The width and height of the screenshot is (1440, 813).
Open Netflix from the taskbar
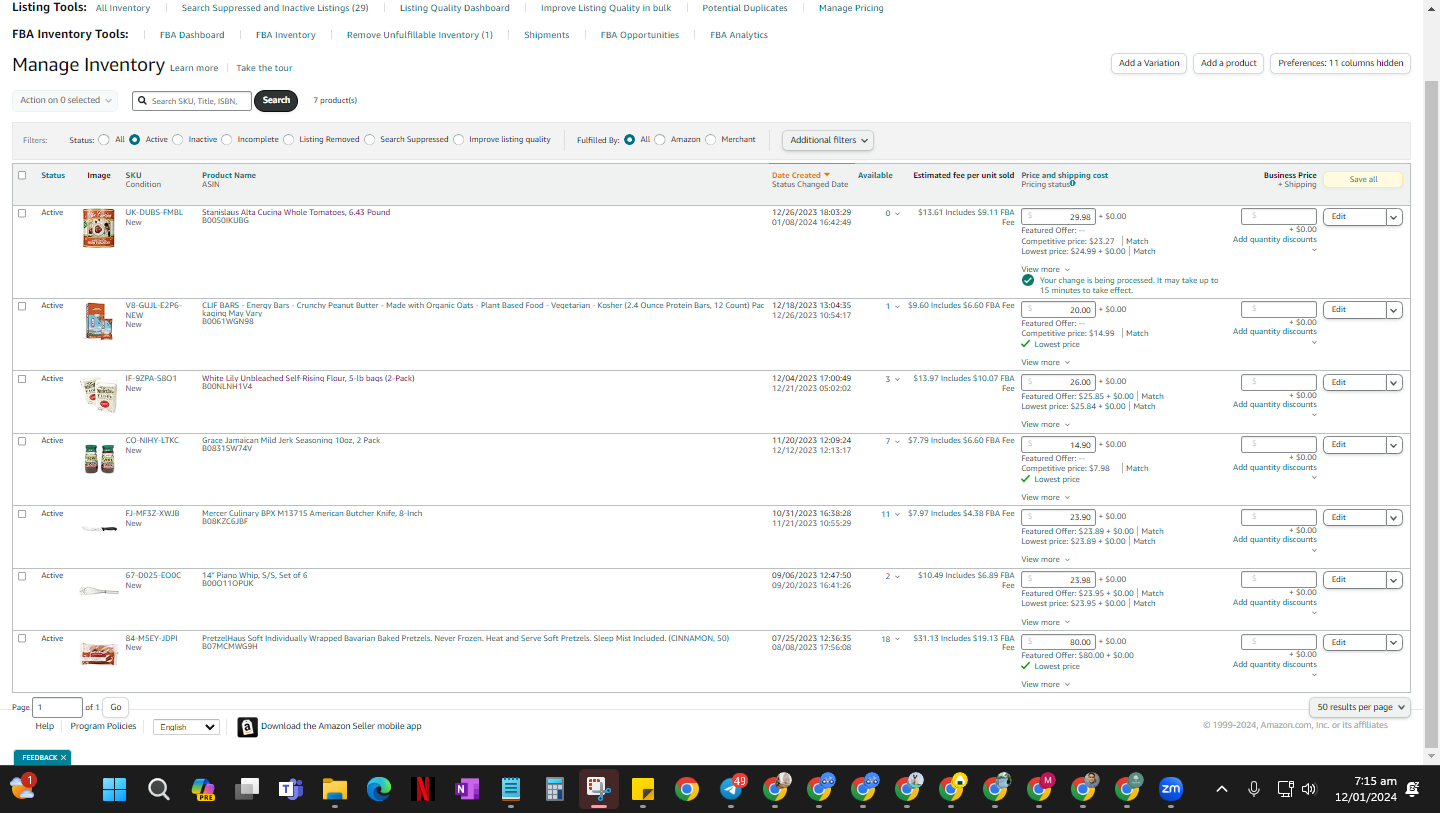click(x=422, y=789)
